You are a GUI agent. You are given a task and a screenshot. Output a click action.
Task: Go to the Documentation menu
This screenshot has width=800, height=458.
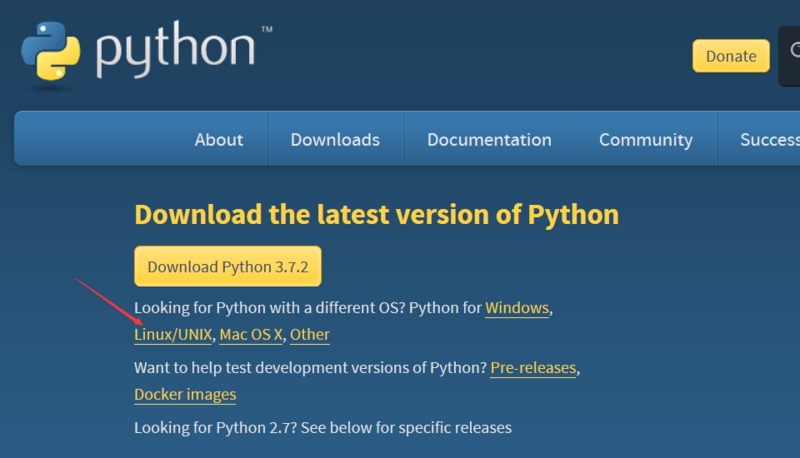coord(489,140)
